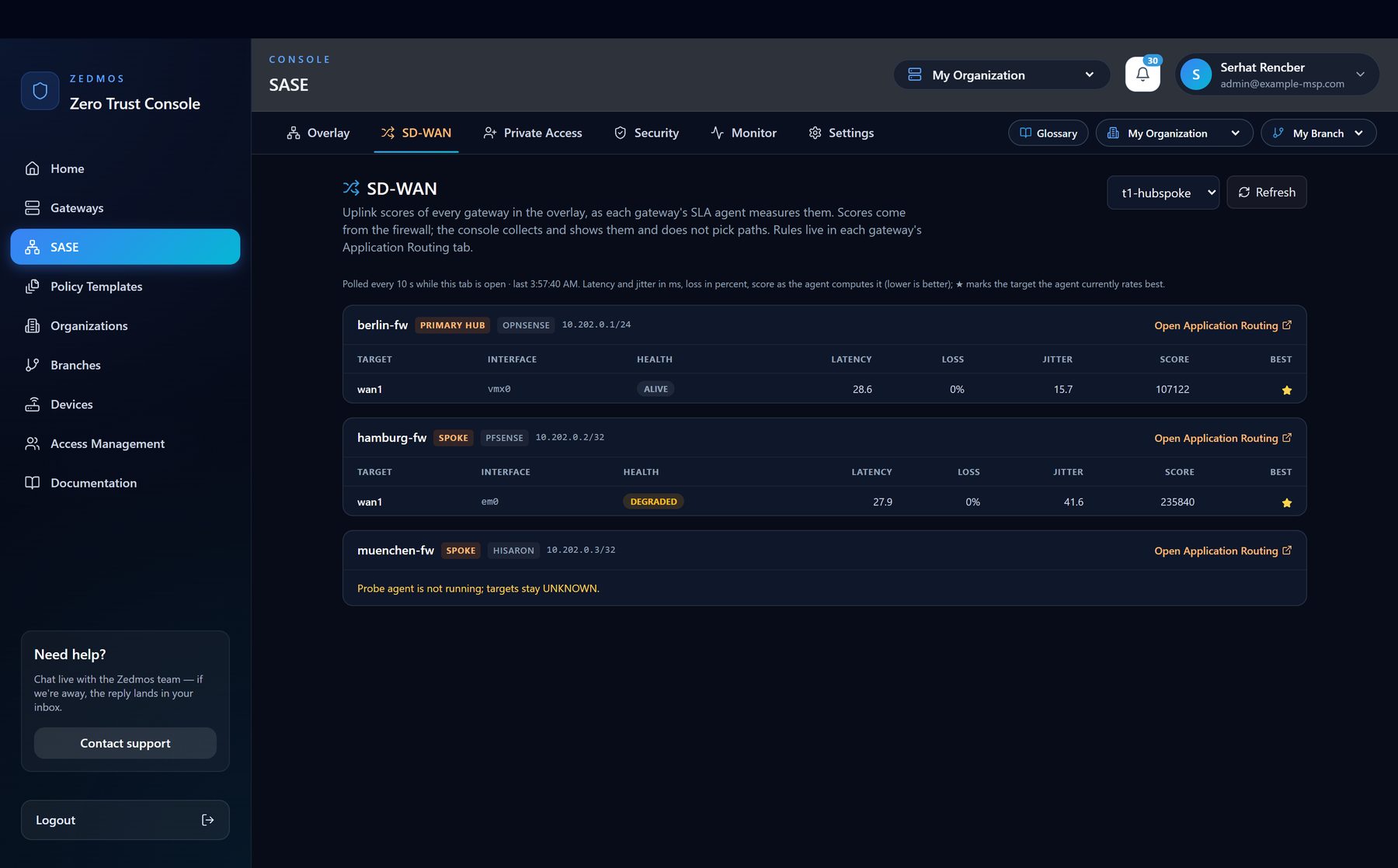Go to the Private Access tab
The width and height of the screenshot is (1398, 868).
pos(532,133)
